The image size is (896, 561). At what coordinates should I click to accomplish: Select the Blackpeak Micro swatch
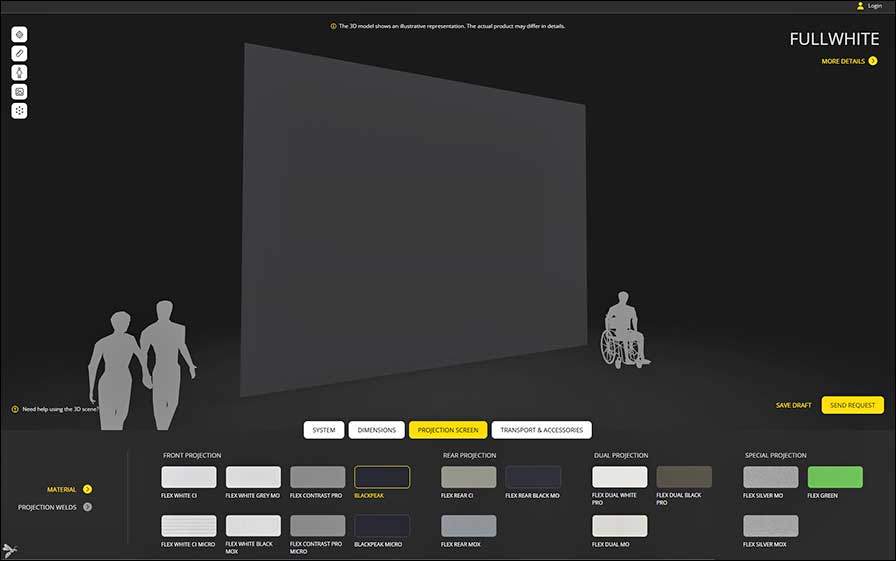[382, 526]
